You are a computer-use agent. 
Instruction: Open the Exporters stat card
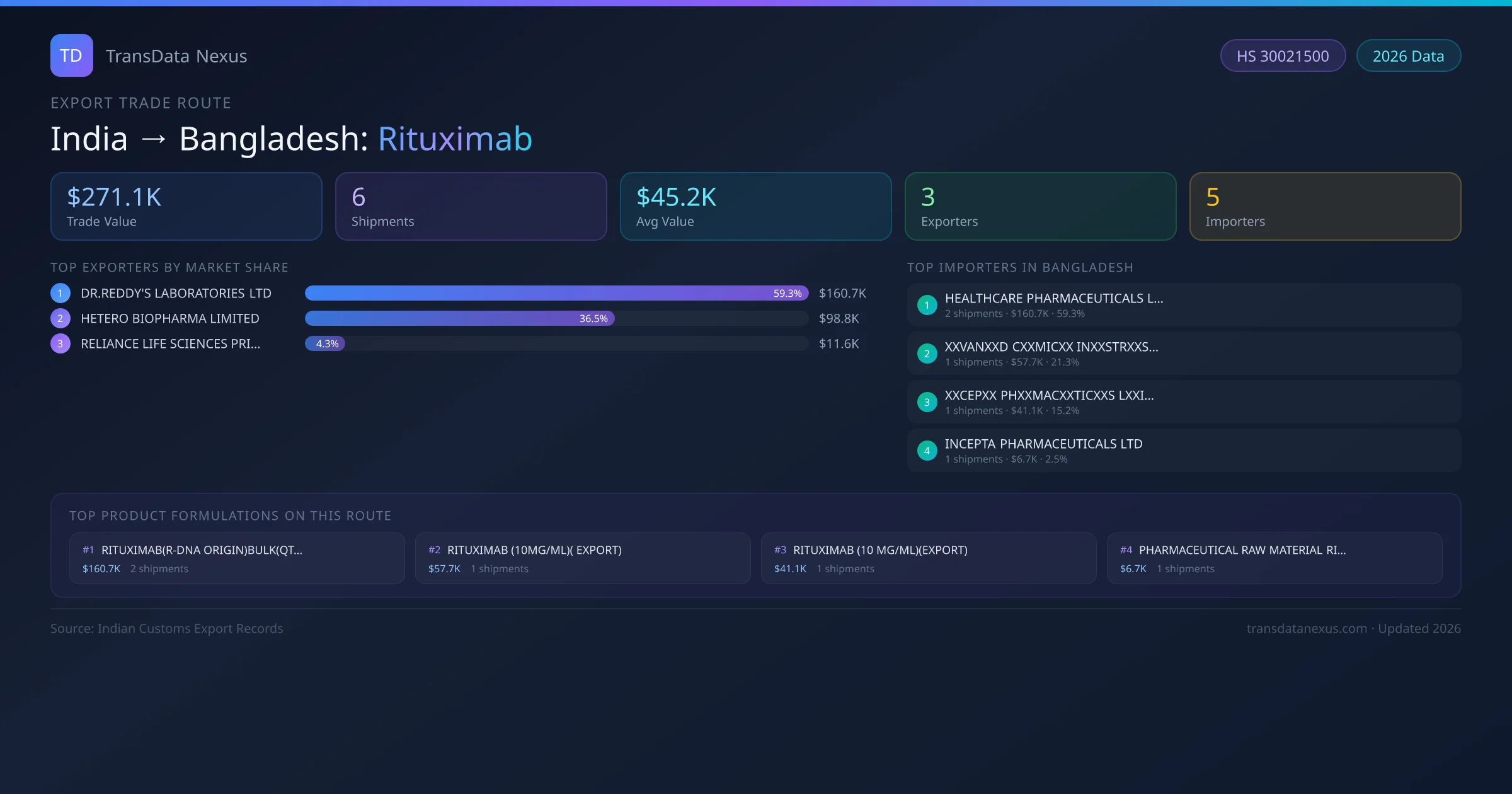(x=1040, y=206)
